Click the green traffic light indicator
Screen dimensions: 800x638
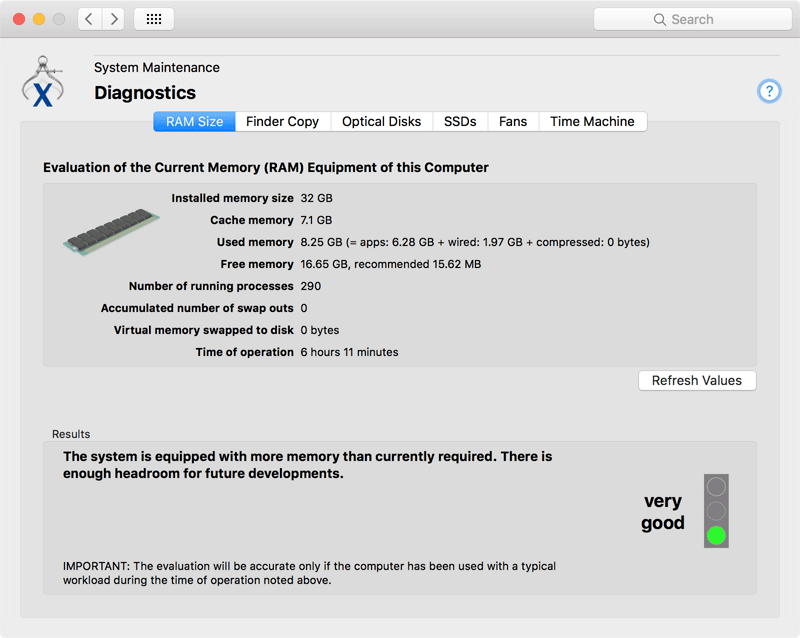click(716, 535)
